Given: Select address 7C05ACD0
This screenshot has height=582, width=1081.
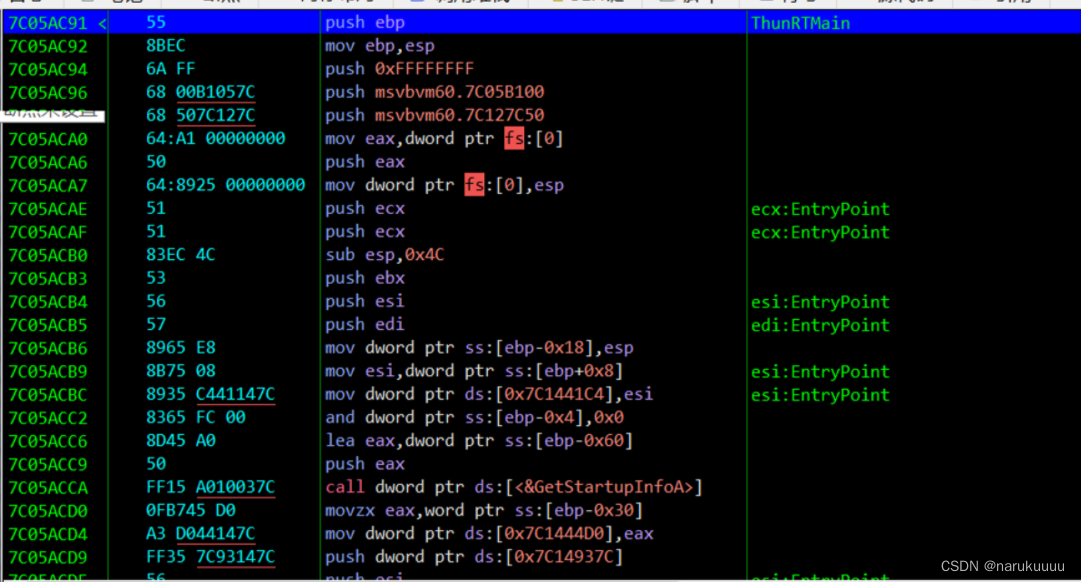Looking at the screenshot, I should (x=48, y=512).
